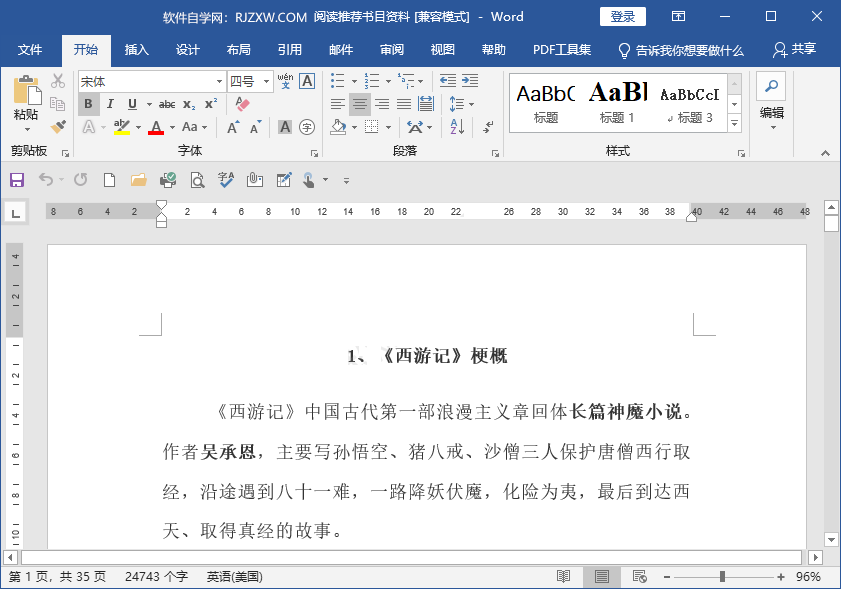Click the 登录 button

(622, 16)
